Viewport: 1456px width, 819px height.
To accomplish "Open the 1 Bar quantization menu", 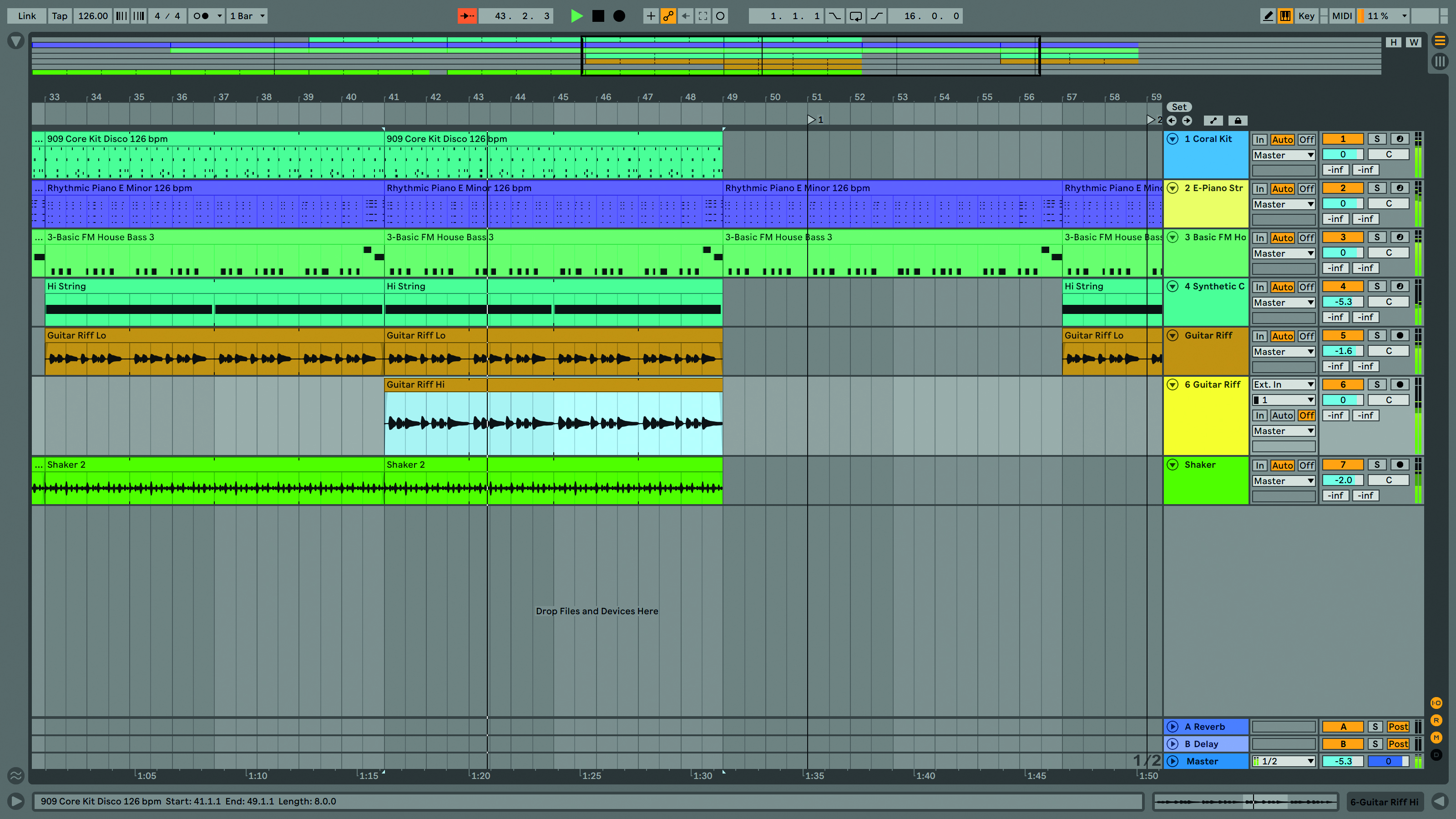I will tap(247, 16).
